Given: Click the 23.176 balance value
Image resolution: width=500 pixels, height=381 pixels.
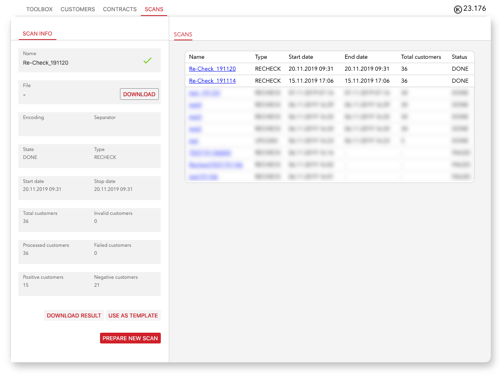Looking at the screenshot, I should point(475,8).
